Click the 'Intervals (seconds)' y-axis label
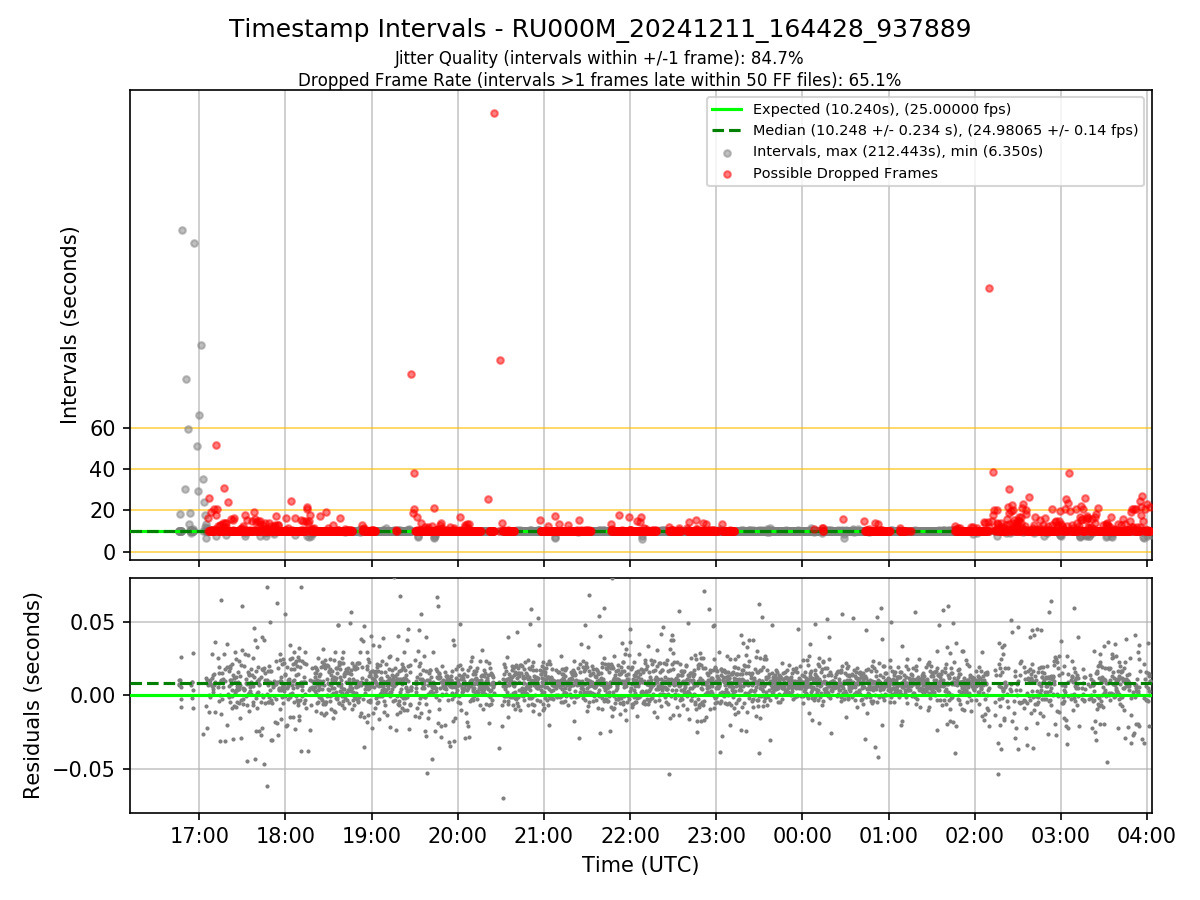Image resolution: width=1200 pixels, height=900 pixels. pos(70,325)
